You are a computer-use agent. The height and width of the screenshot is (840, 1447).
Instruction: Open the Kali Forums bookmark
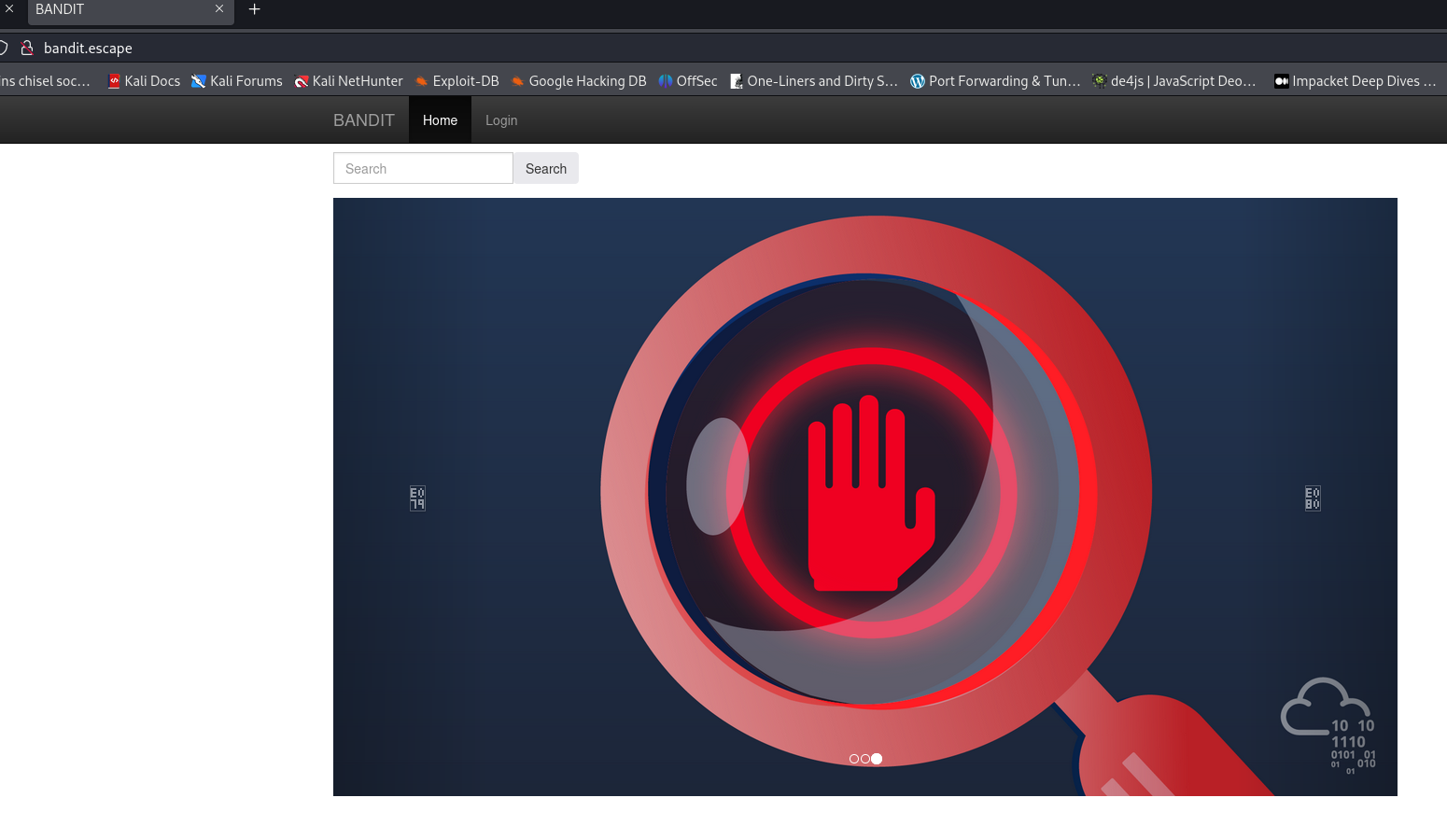coord(237,81)
